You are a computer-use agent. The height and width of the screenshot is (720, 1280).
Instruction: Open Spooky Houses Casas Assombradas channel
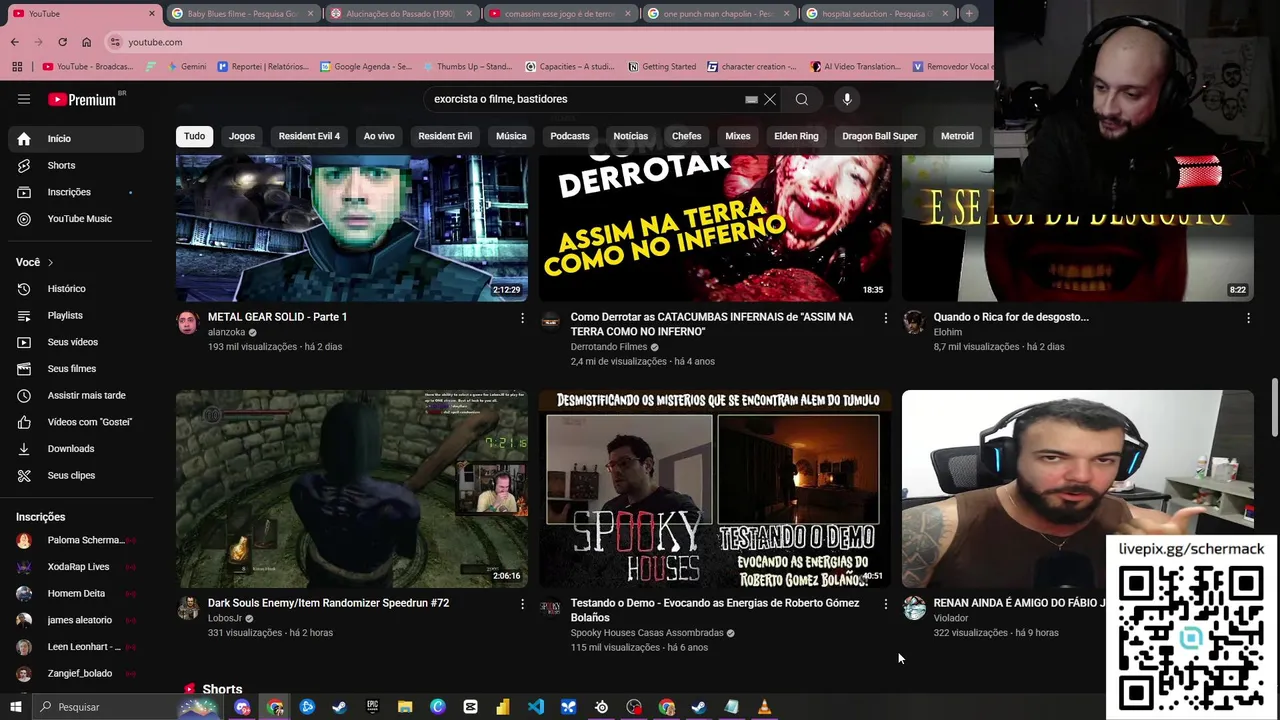click(x=647, y=633)
